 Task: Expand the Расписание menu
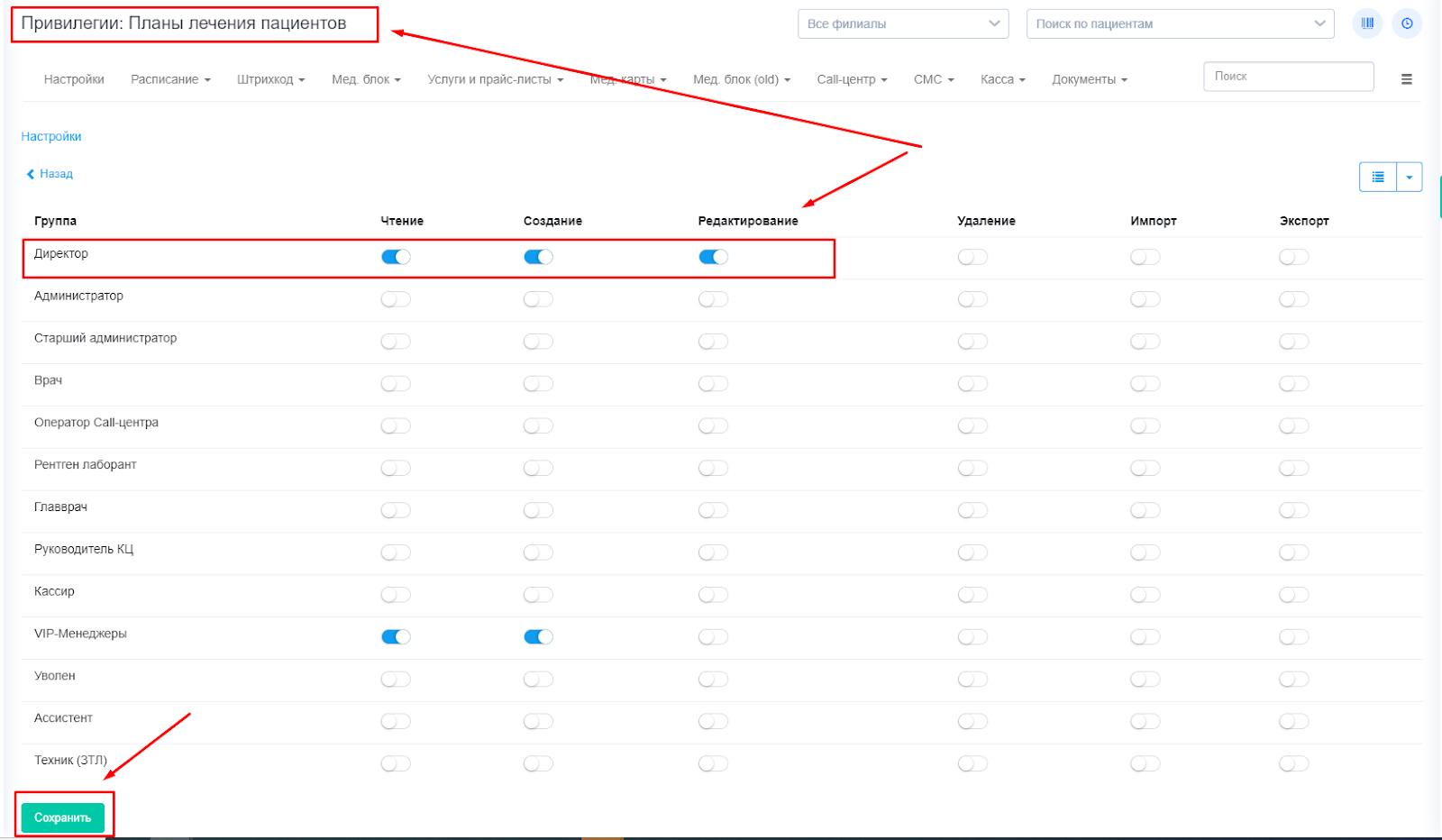coord(170,79)
